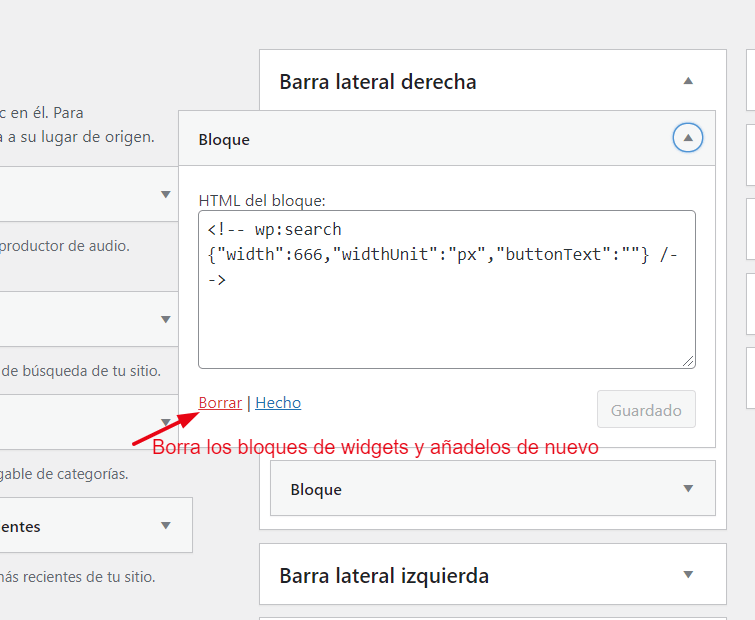Image resolution: width=755 pixels, height=620 pixels.
Task: Click the Barra lateral izquierda heading
Action: [384, 576]
